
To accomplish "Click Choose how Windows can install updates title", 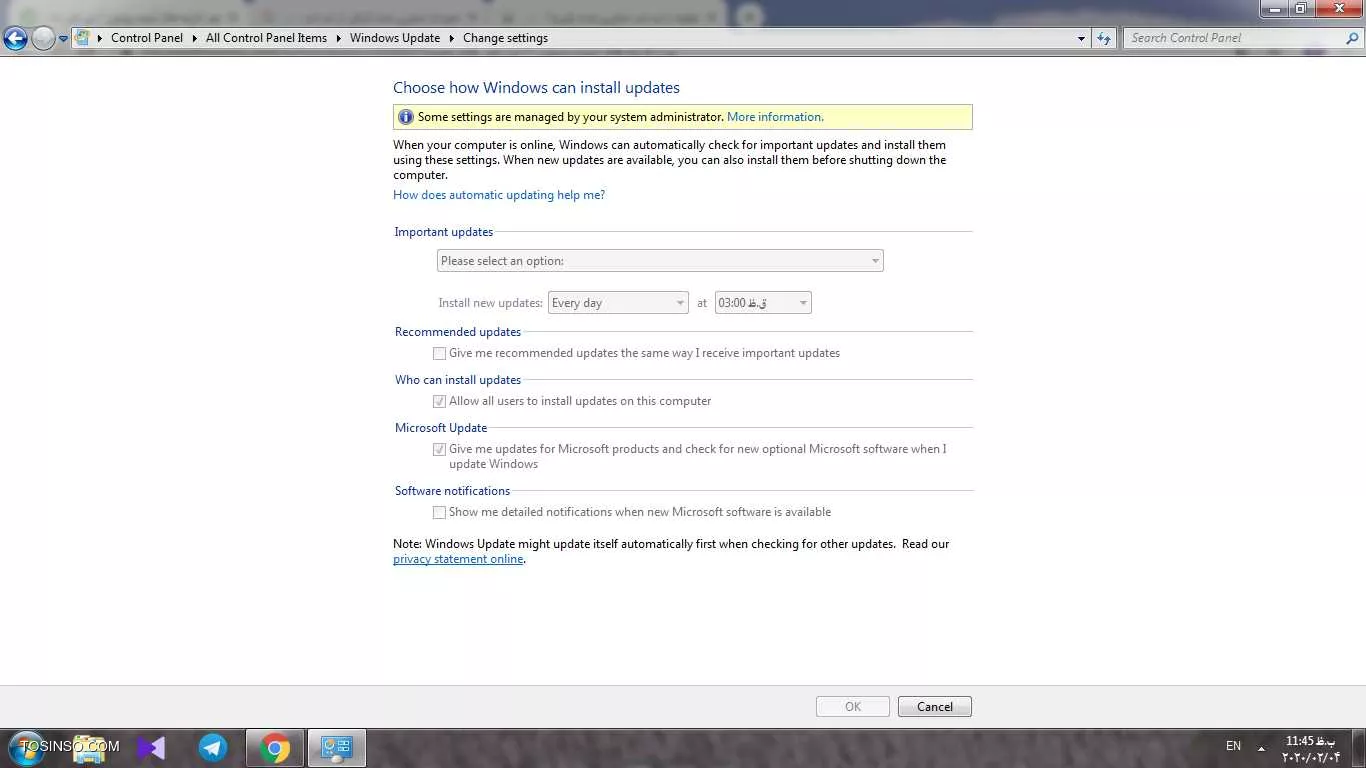I will point(536,88).
